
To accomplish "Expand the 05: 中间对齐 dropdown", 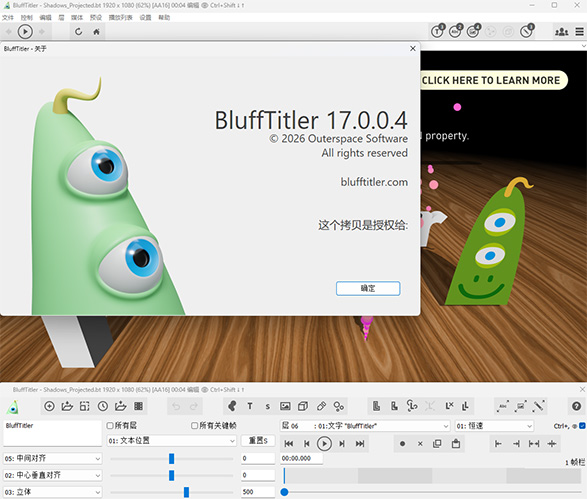I will [52, 458].
